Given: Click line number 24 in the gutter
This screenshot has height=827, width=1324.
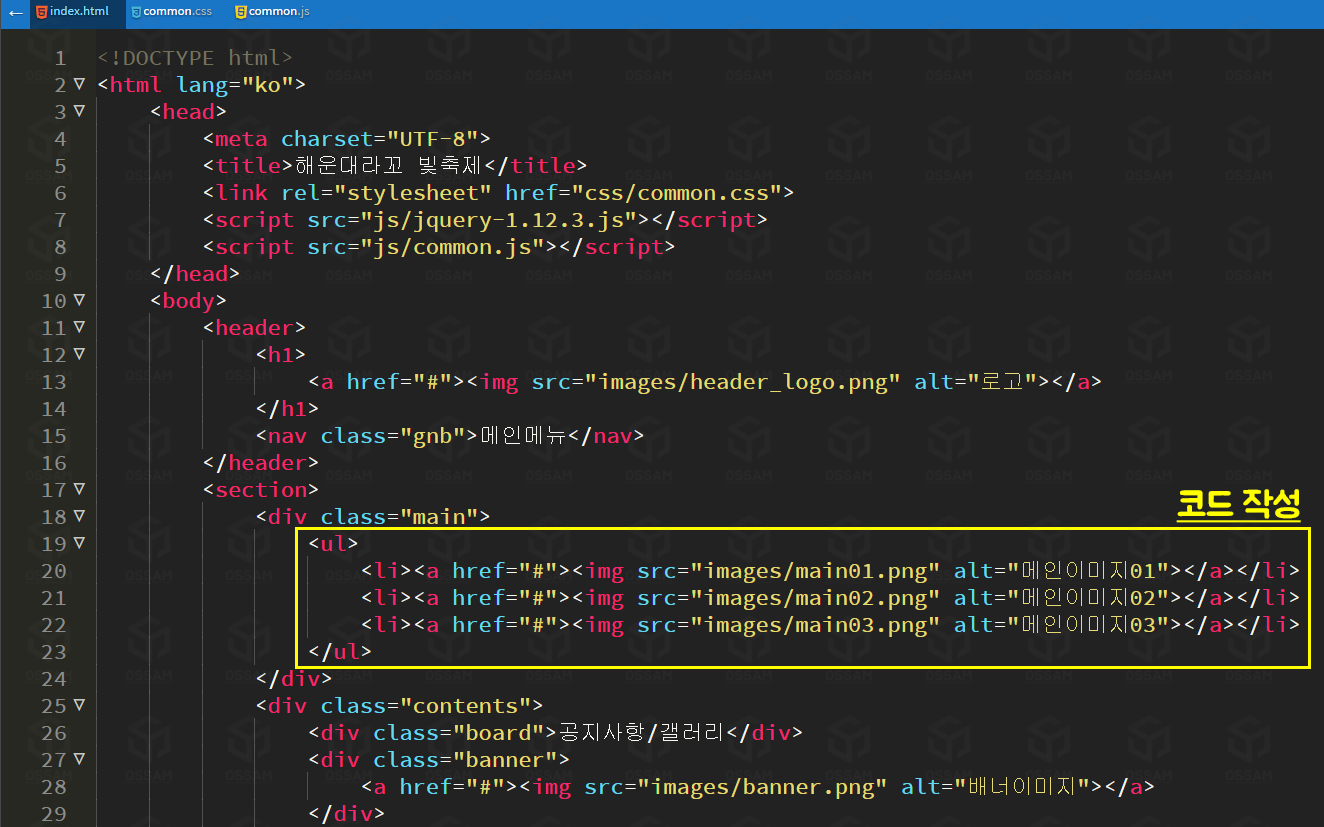Looking at the screenshot, I should [x=54, y=679].
